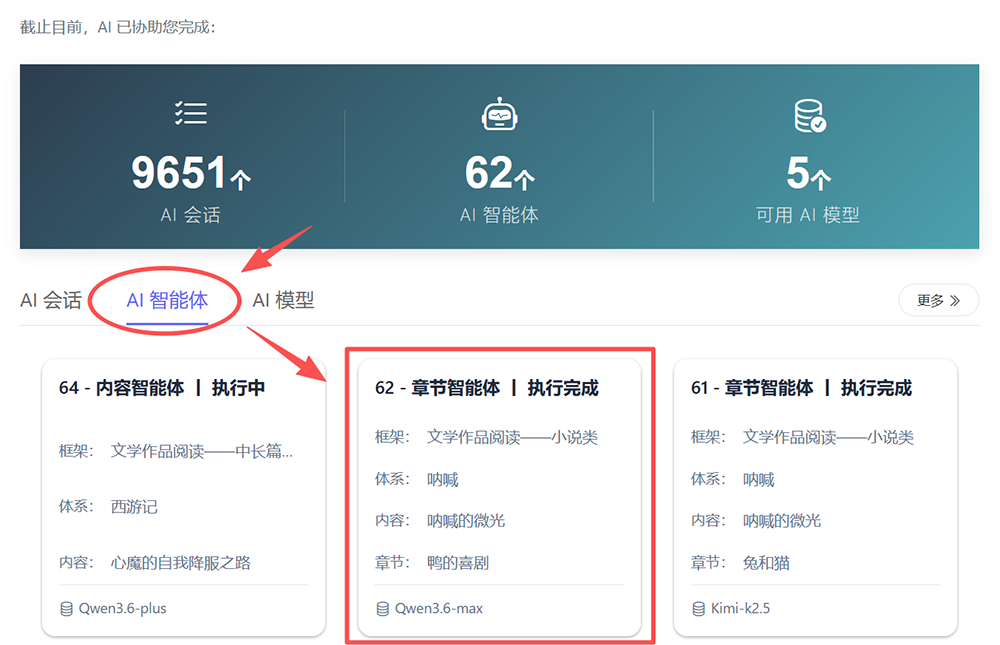The height and width of the screenshot is (645, 1000).
Task: Click the database icon beside Kimi-k2.5
Action: pos(698,609)
